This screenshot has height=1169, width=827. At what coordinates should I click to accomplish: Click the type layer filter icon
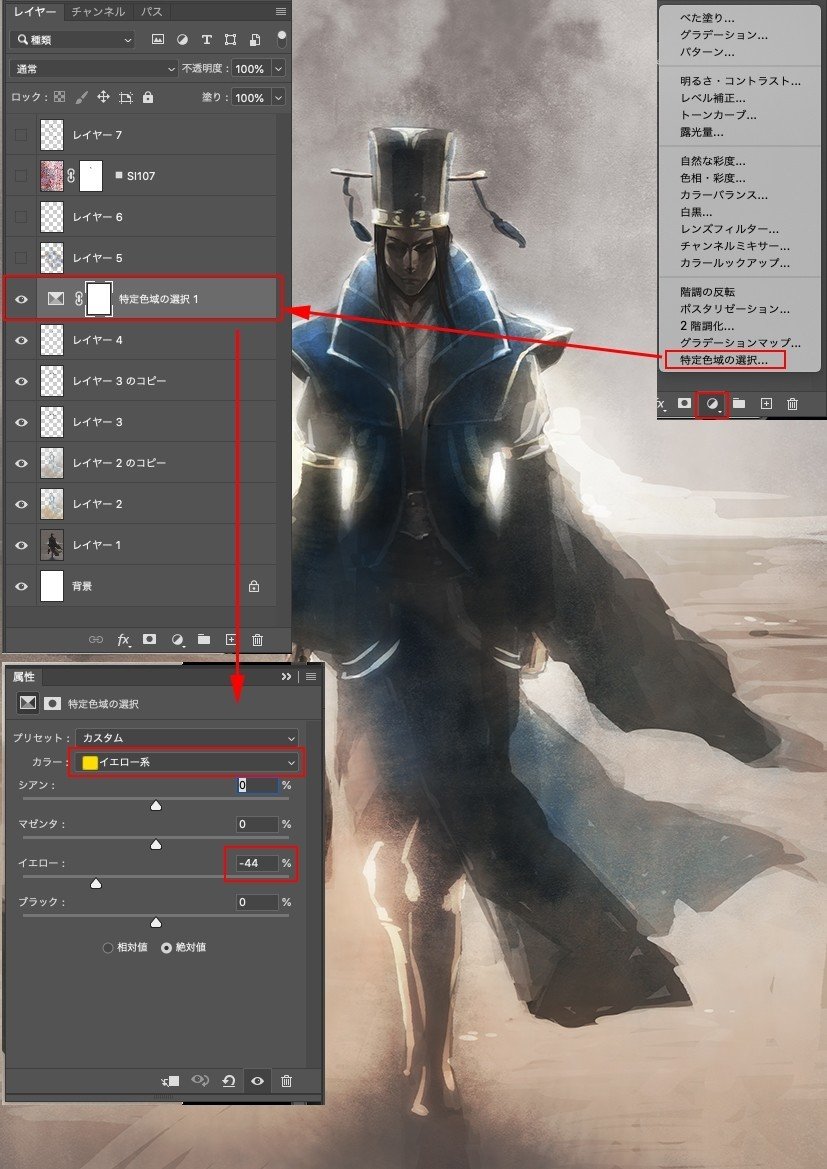tap(207, 40)
